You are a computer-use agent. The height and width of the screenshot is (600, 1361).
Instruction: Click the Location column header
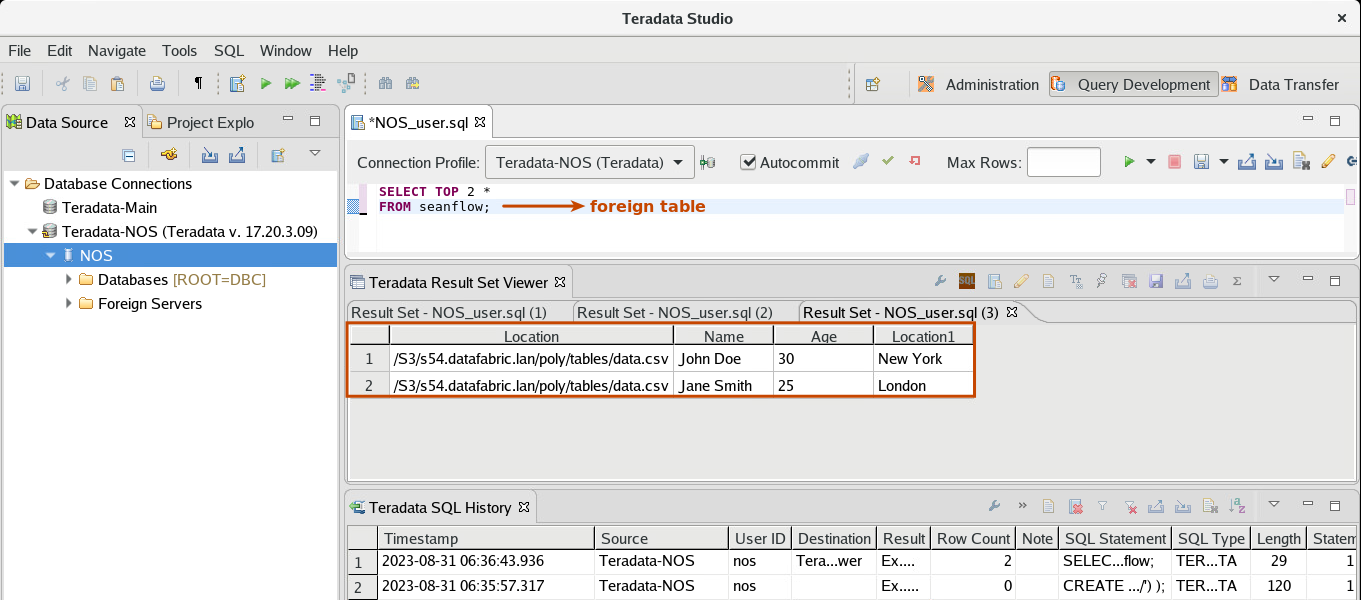pyautogui.click(x=531, y=336)
